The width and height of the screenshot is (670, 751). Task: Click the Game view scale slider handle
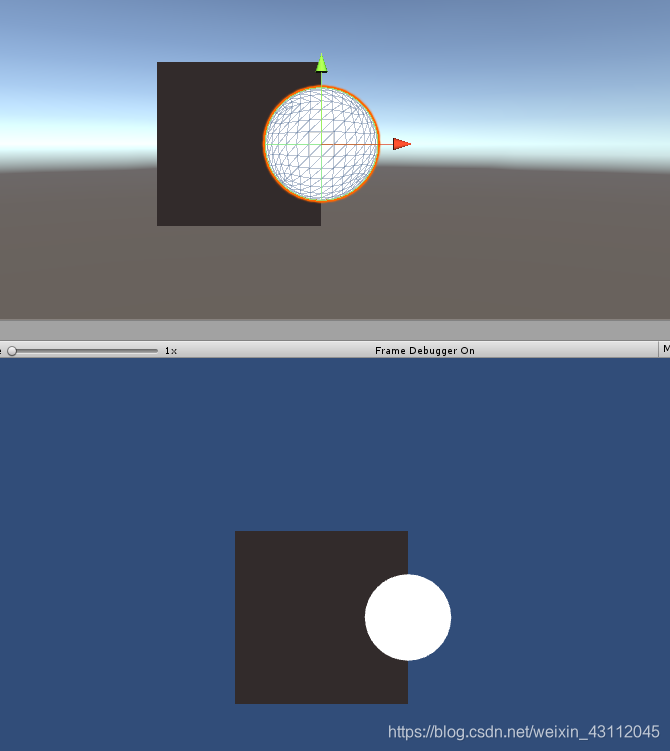12,351
